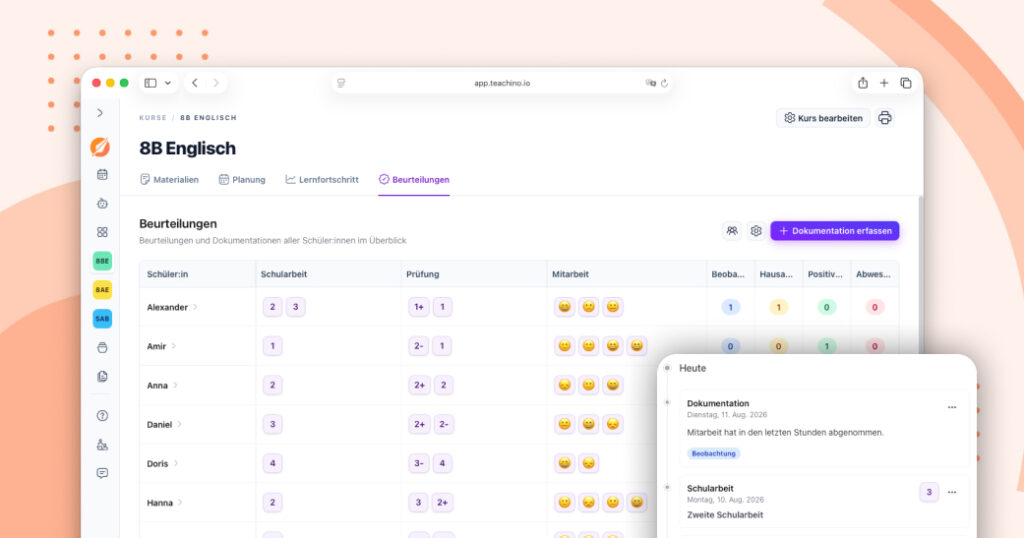The height and width of the screenshot is (538, 1024).
Task: Open the Schularbeit entry three-dot menu
Action: coord(952,492)
